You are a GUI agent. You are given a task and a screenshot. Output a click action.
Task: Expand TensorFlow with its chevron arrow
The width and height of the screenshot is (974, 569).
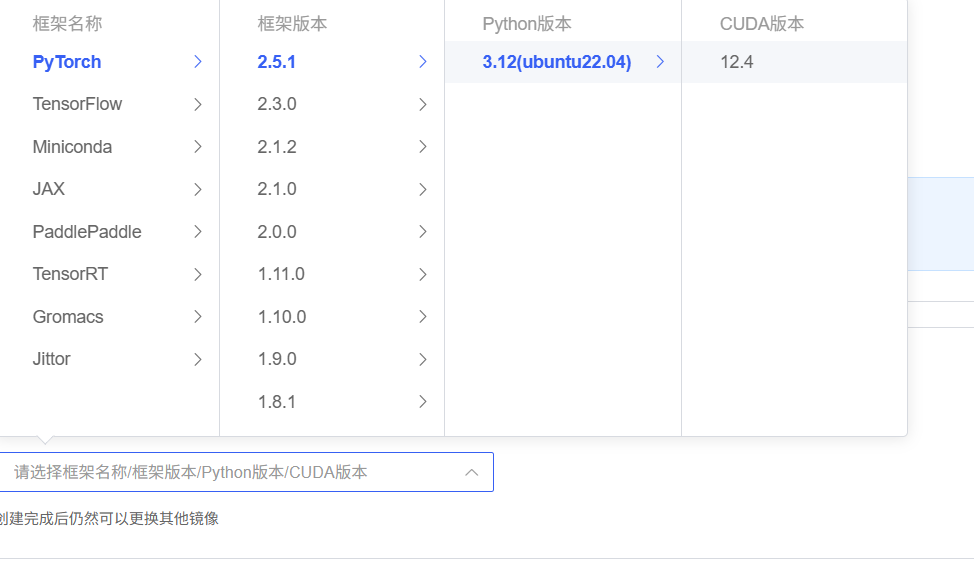198,104
